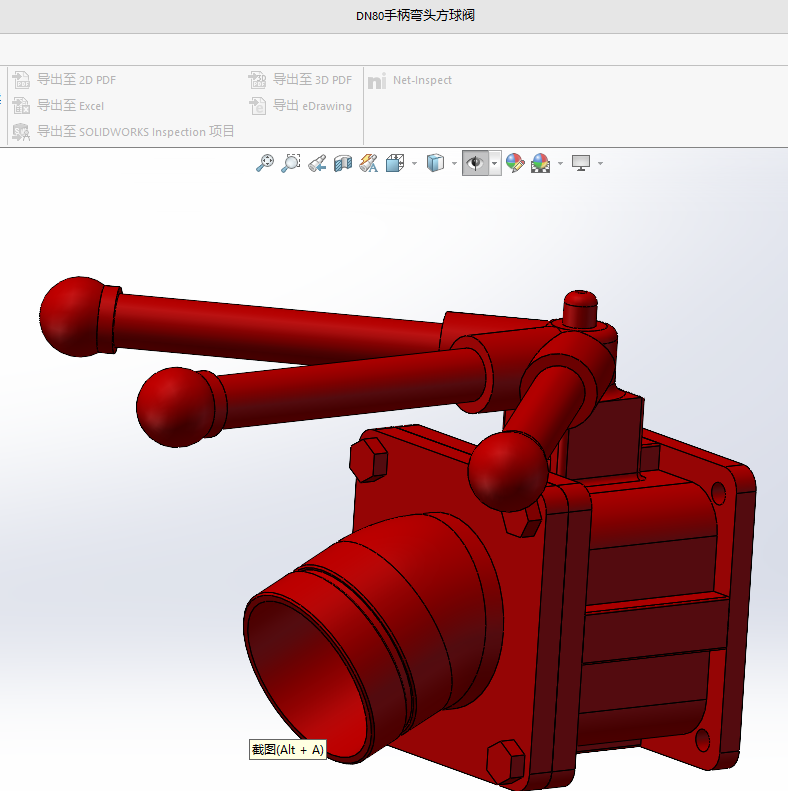The height and width of the screenshot is (791, 788).
Task: Click Edit Appearance color ball icon
Action: coord(515,163)
